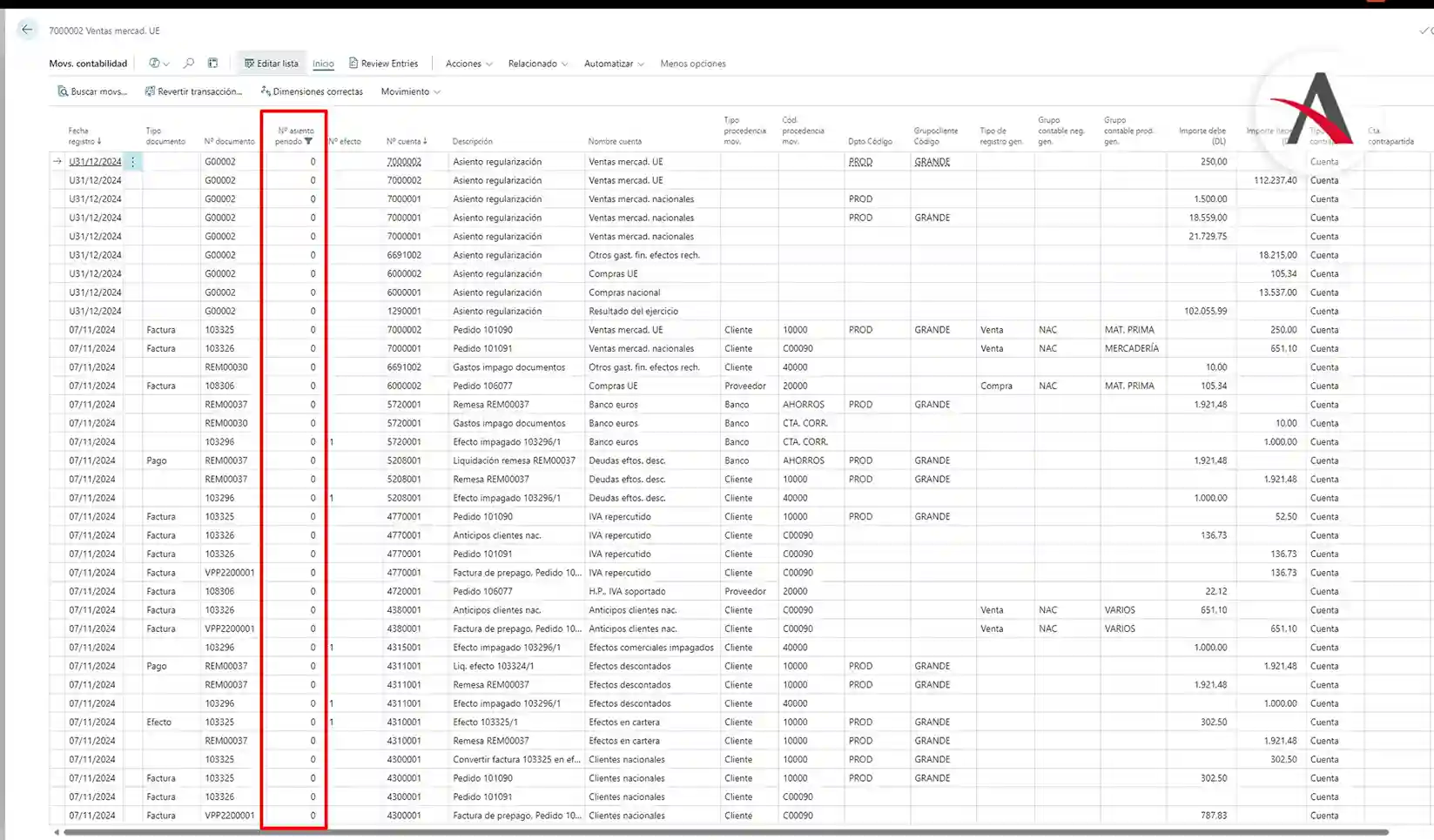This screenshot has height=840, width=1434.
Task: Expand the Movimiento dropdown
Action: 410,91
